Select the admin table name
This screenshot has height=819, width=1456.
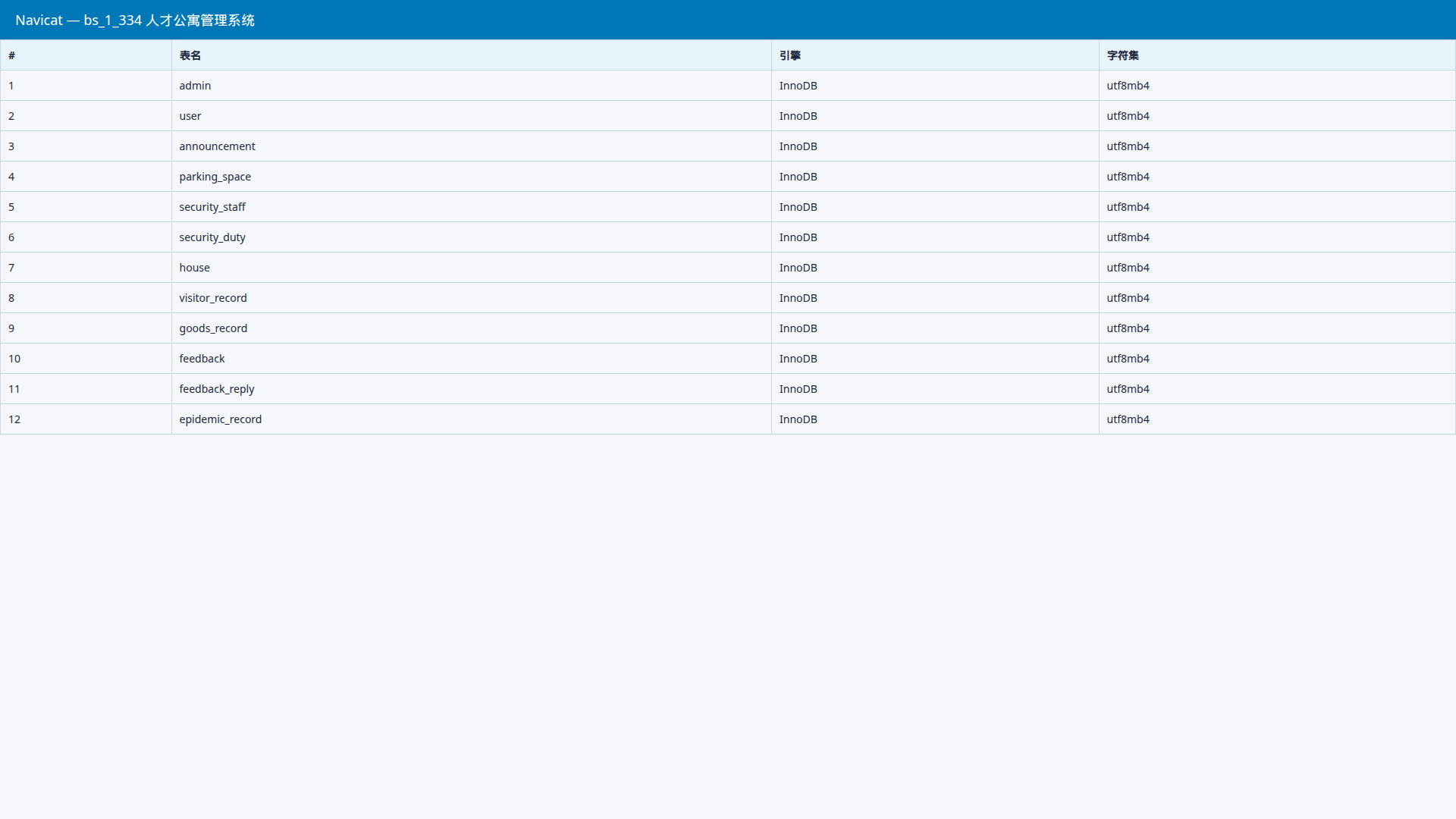pos(195,86)
